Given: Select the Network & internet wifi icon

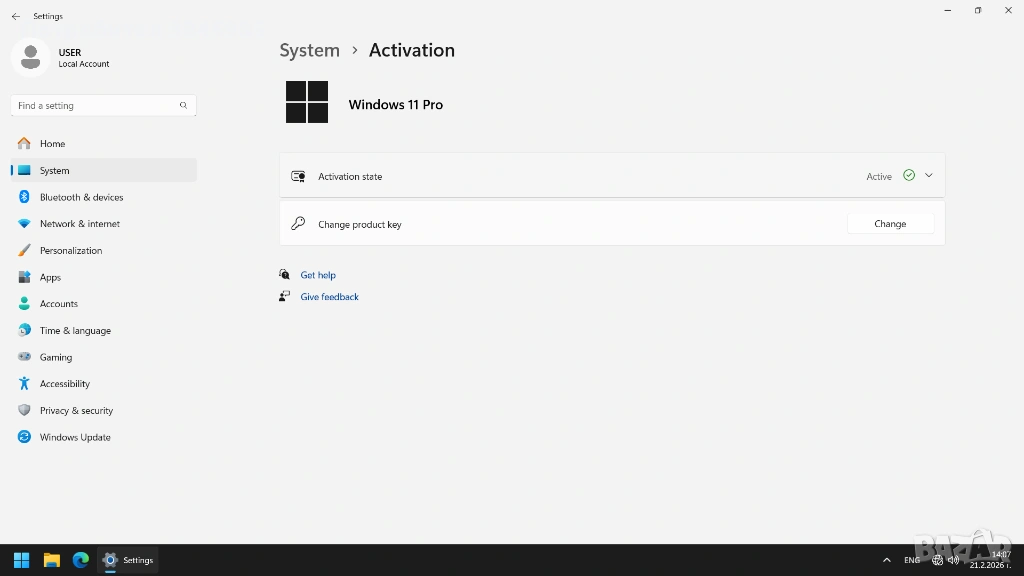Looking at the screenshot, I should tap(24, 224).
